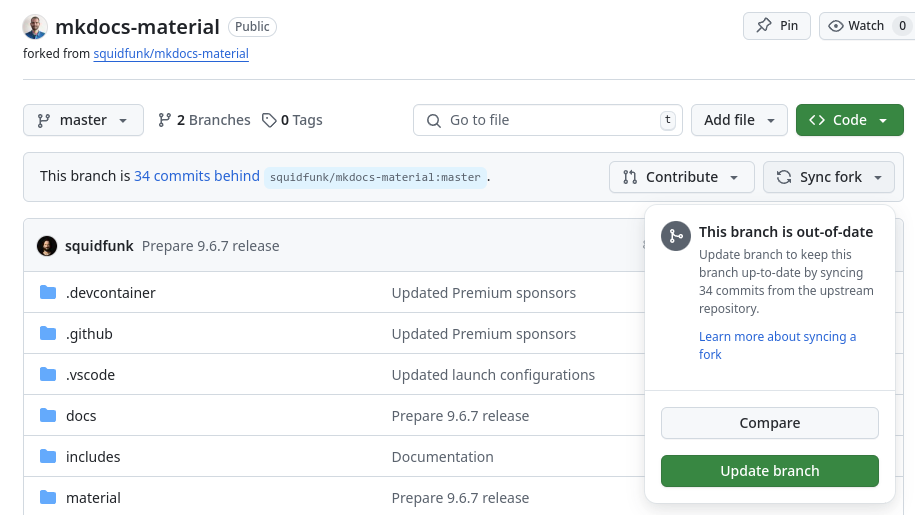
Task: Click the merge icon in out-of-date popup
Action: pyautogui.click(x=676, y=236)
